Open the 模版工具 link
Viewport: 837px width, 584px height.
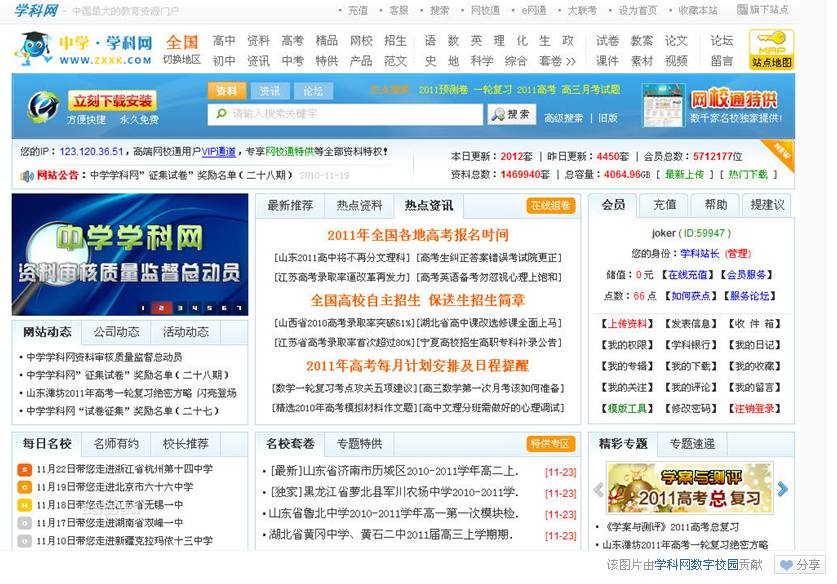[x=627, y=409]
